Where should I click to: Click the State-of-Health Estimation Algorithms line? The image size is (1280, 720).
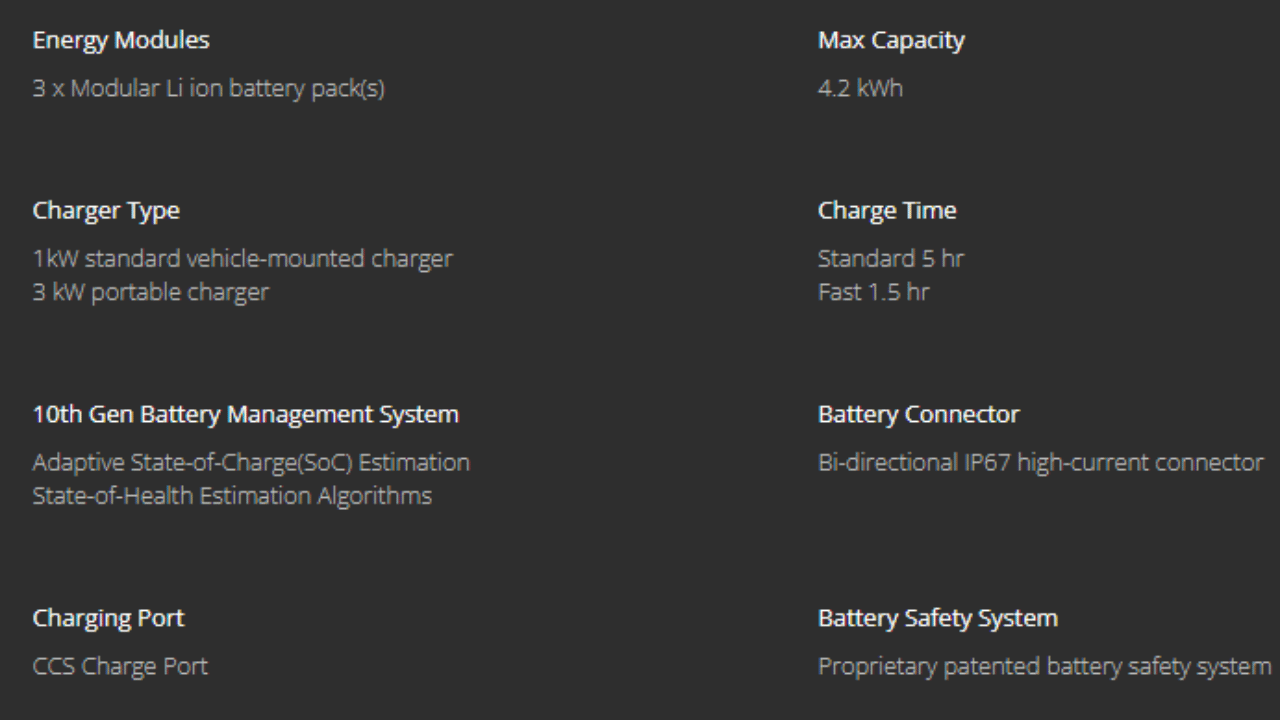(x=232, y=496)
